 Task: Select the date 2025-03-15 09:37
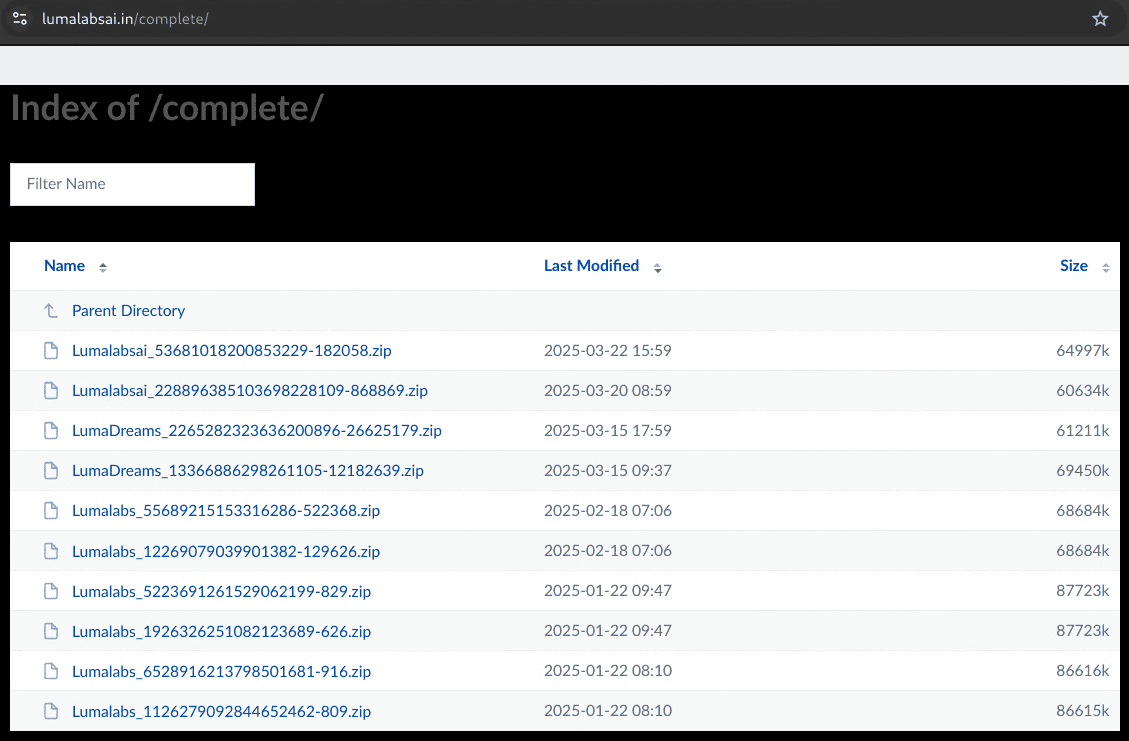[608, 470]
